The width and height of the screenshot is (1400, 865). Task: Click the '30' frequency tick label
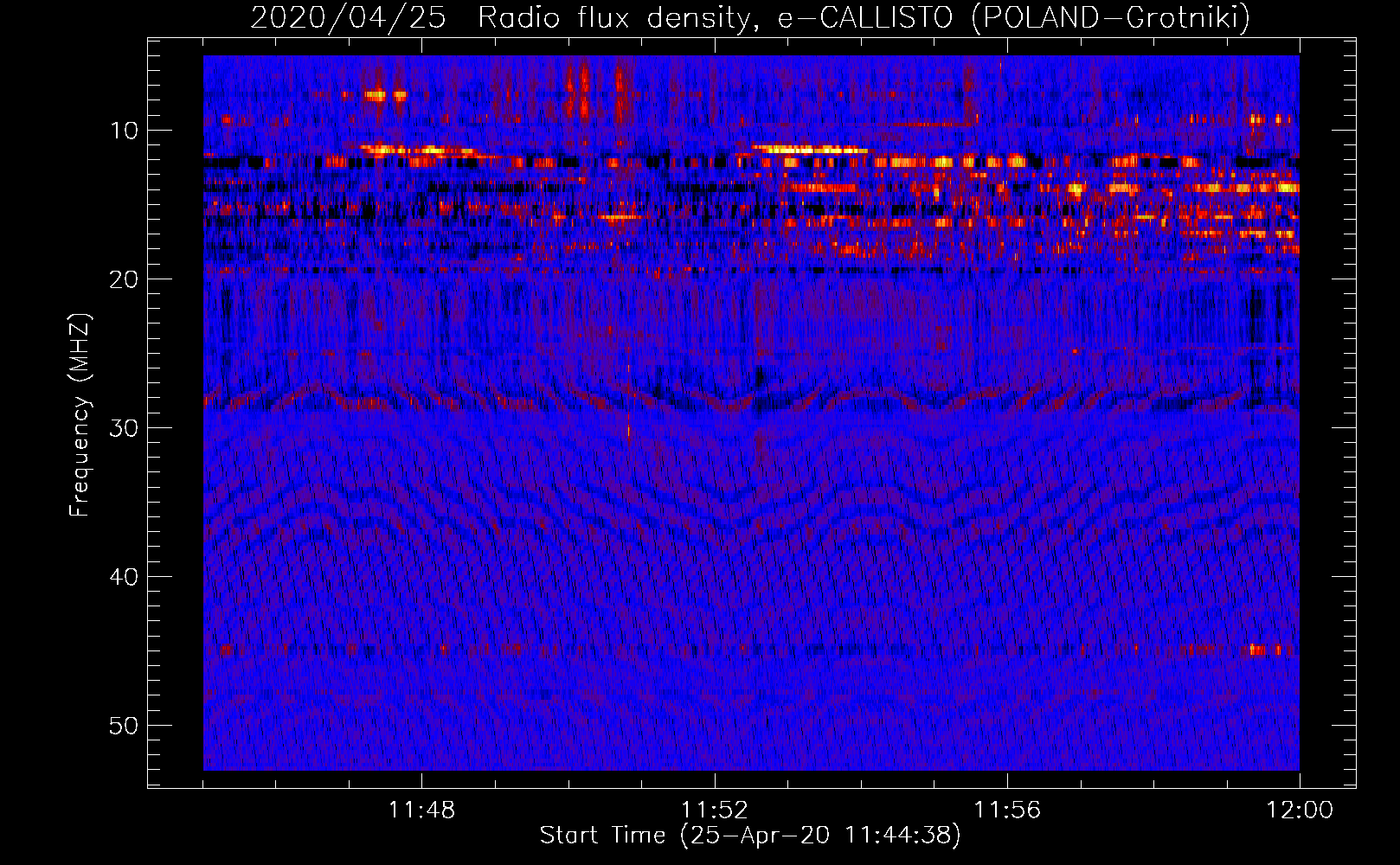(x=125, y=428)
